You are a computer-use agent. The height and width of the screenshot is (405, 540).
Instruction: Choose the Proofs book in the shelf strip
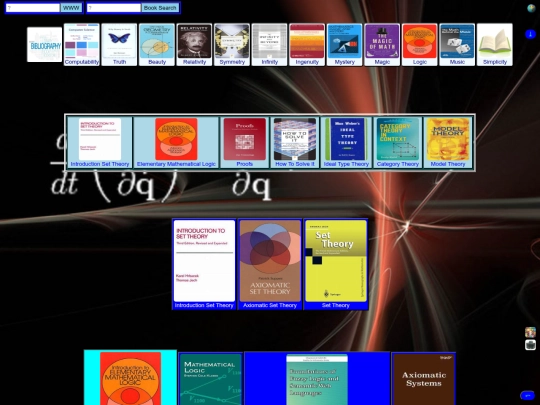pos(245,143)
